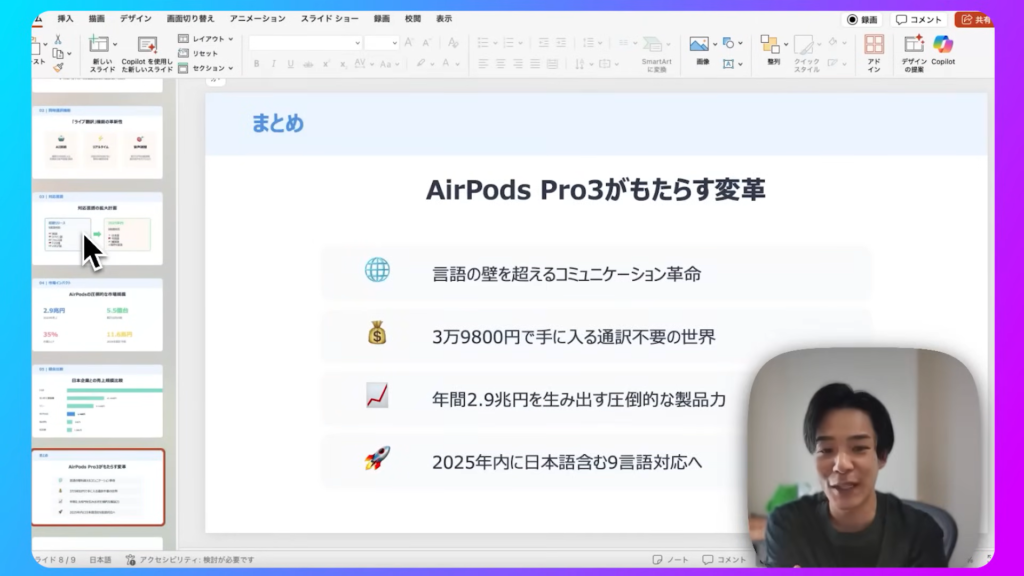Image resolution: width=1024 pixels, height=576 pixels.
Task: Click the Copy icon in the ribbon
Action: [x=58, y=54]
